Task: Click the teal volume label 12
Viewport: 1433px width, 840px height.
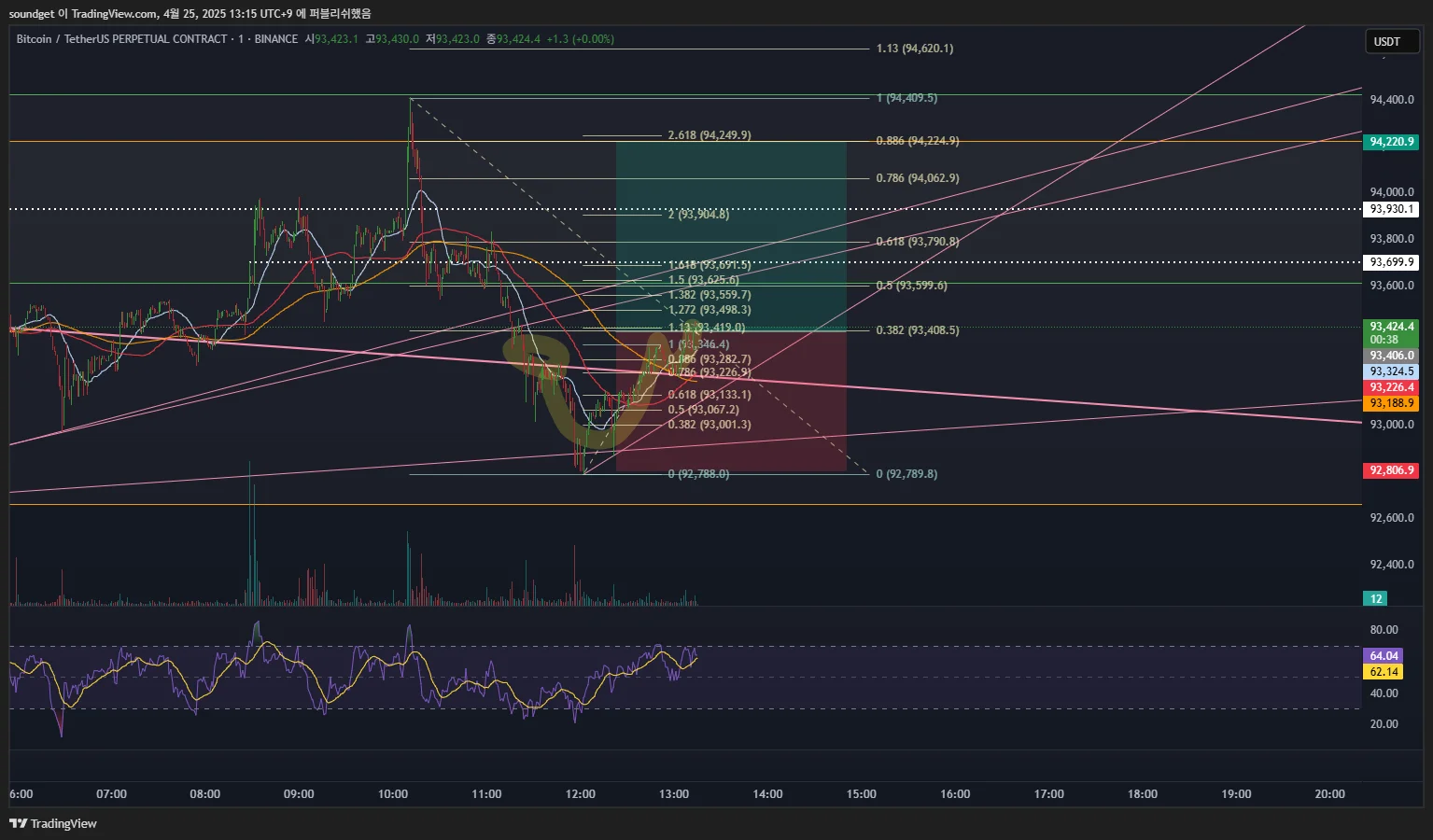Action: tap(1376, 599)
